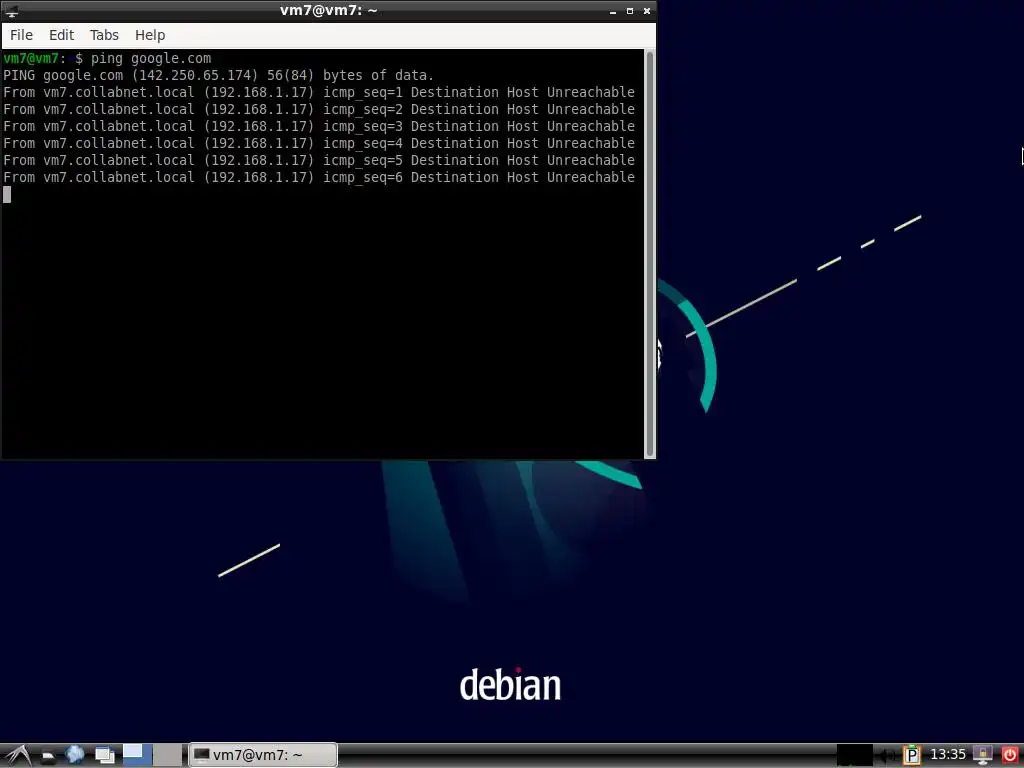Click the icmp_seq=2 Destination Host Unreachable line
This screenshot has height=768, width=1024.
(x=319, y=110)
